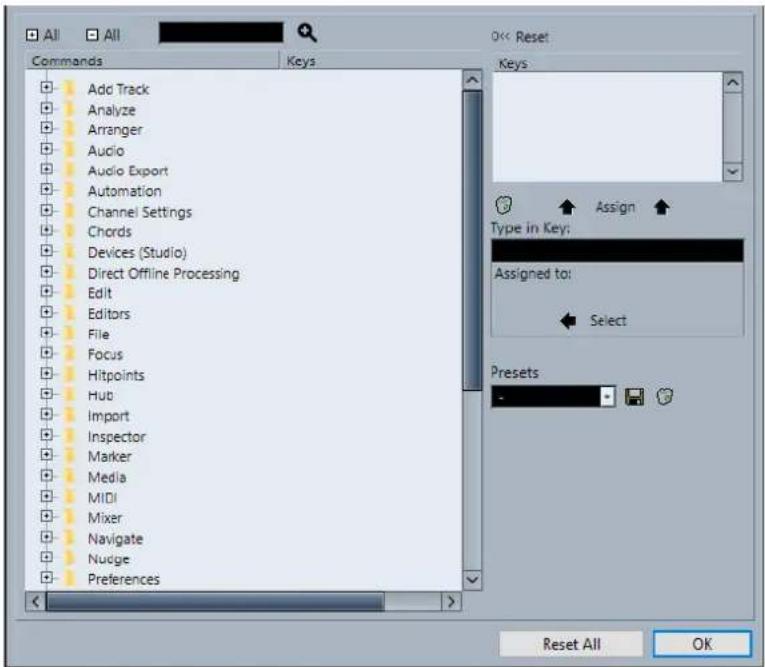Click the magnifier search icon
765x667 pixels.
click(x=307, y=33)
